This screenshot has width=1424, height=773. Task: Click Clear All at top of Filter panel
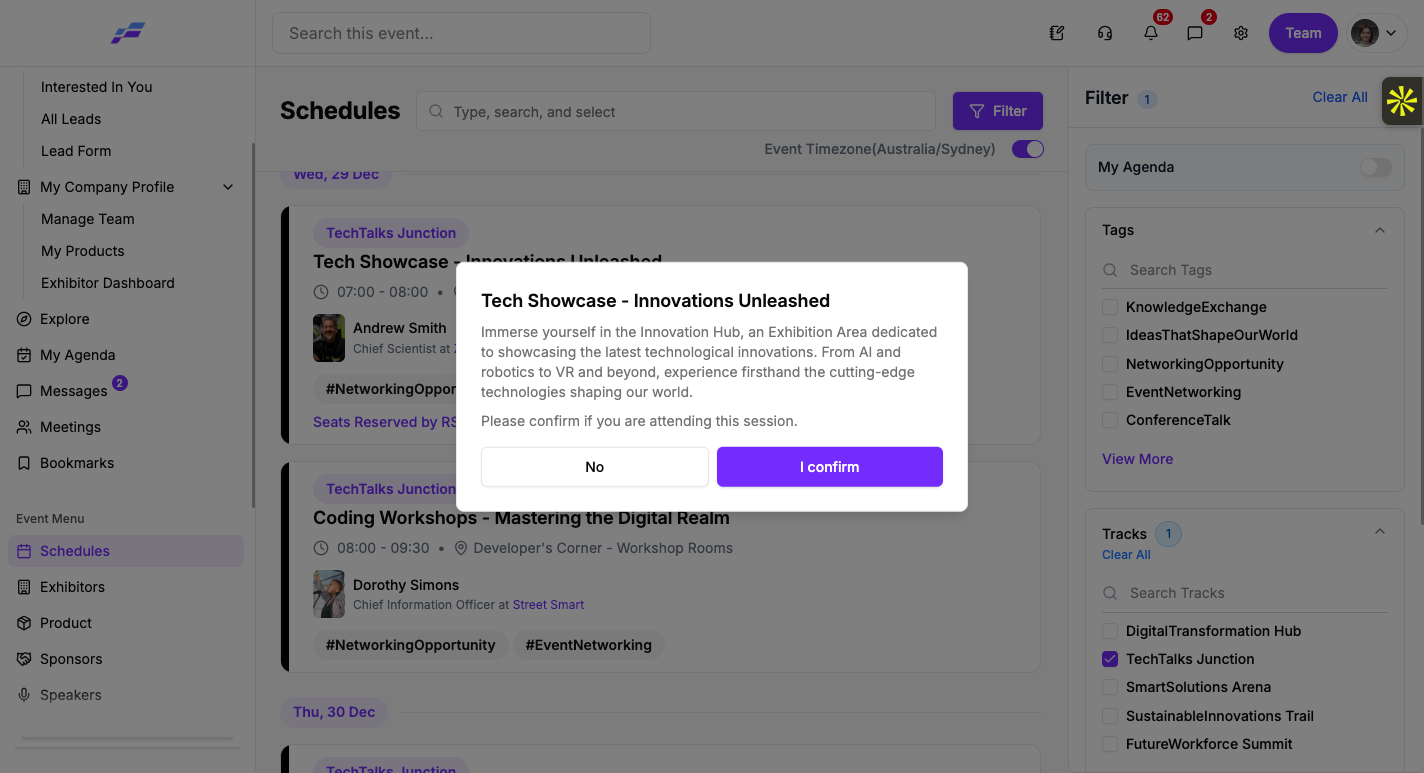[x=1340, y=97]
